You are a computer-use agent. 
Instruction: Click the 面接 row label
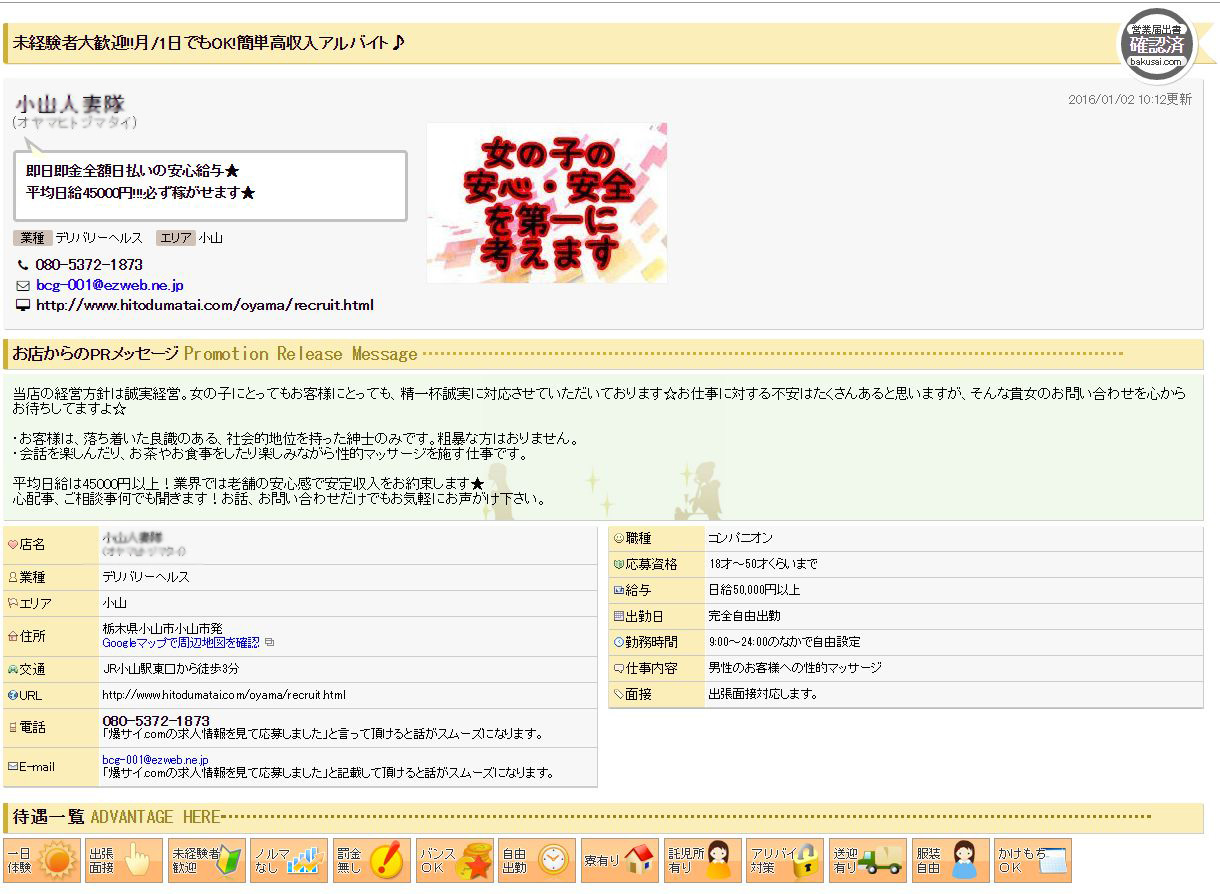coord(639,694)
